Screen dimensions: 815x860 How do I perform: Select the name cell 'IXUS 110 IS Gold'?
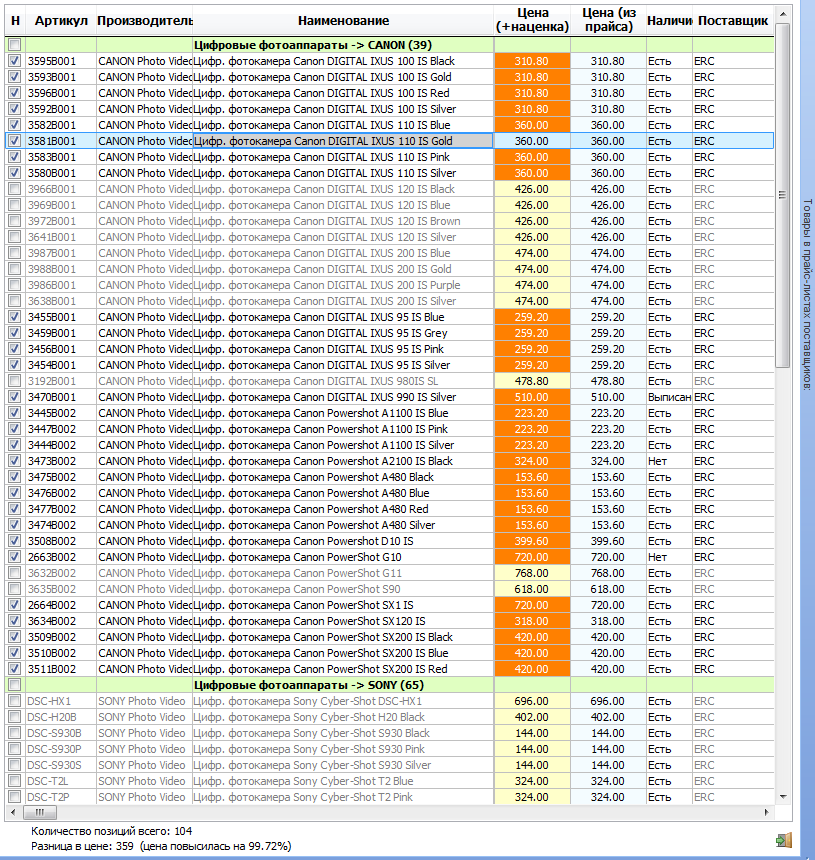(343, 141)
